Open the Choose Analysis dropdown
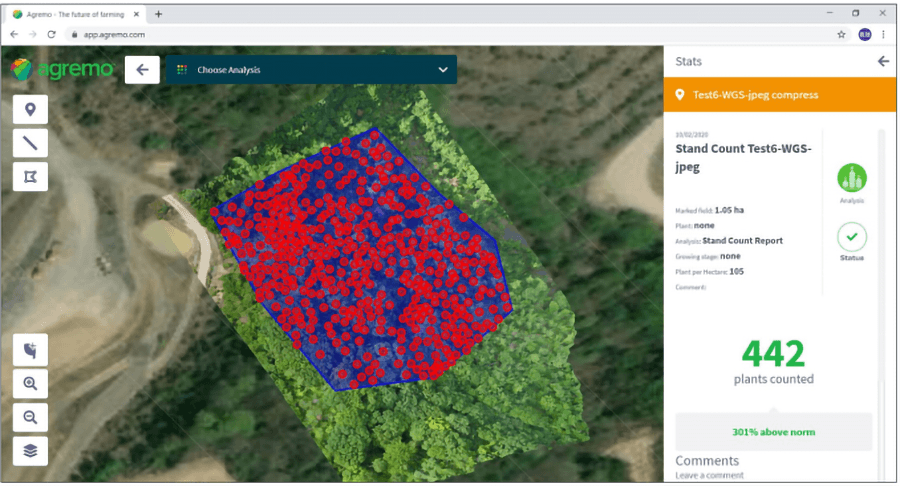Viewport: 900px width, 487px height. tap(310, 70)
